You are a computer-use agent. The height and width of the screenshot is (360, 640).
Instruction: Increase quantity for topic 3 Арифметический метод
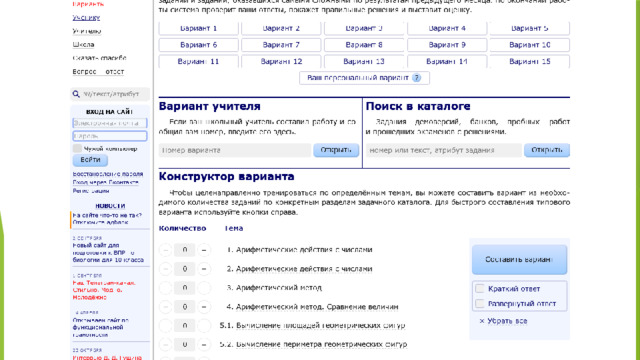[x=204, y=288]
